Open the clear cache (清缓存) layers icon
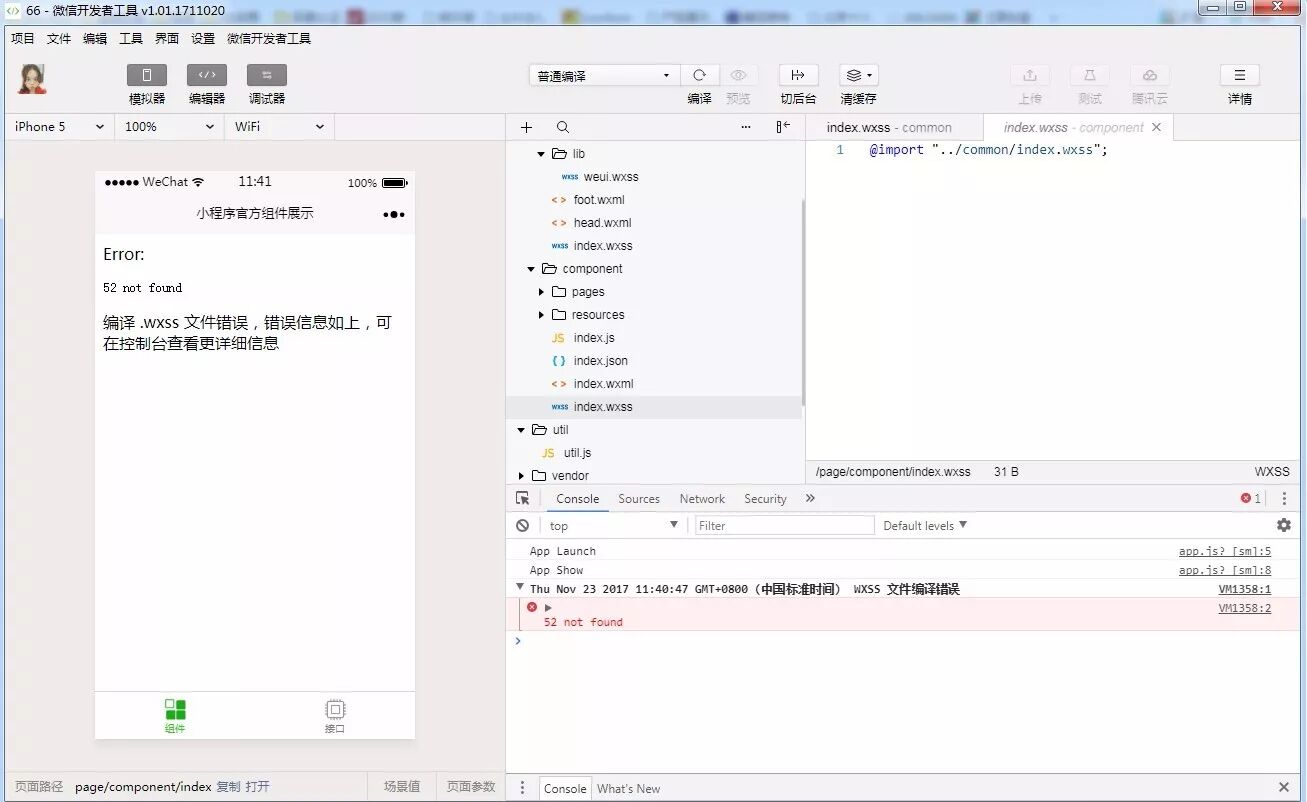This screenshot has height=802, width=1307. pyautogui.click(x=858, y=75)
